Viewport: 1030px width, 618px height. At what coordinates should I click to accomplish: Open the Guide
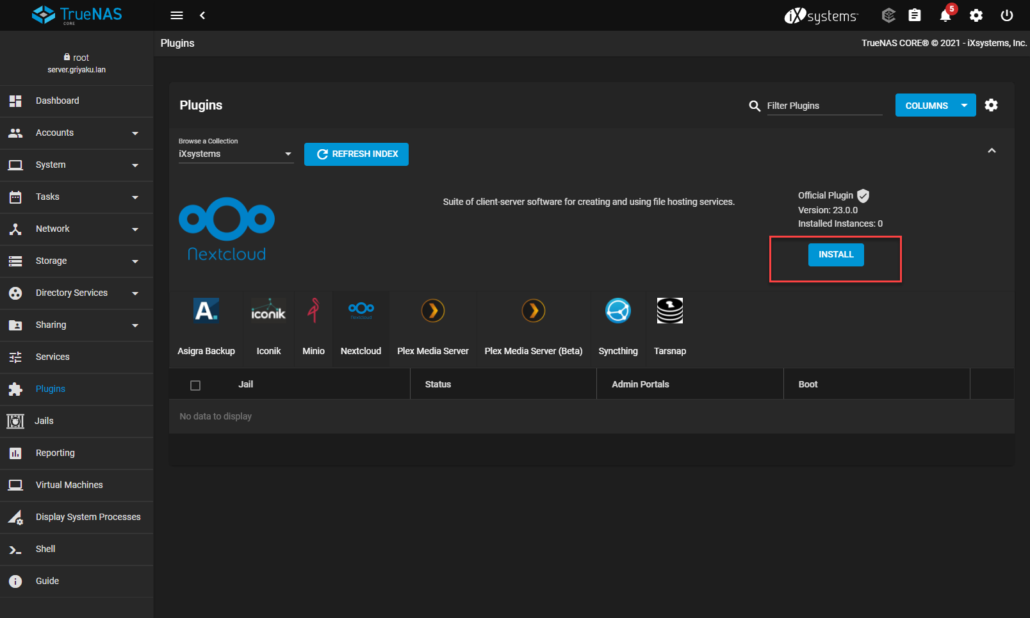[x=76, y=581]
